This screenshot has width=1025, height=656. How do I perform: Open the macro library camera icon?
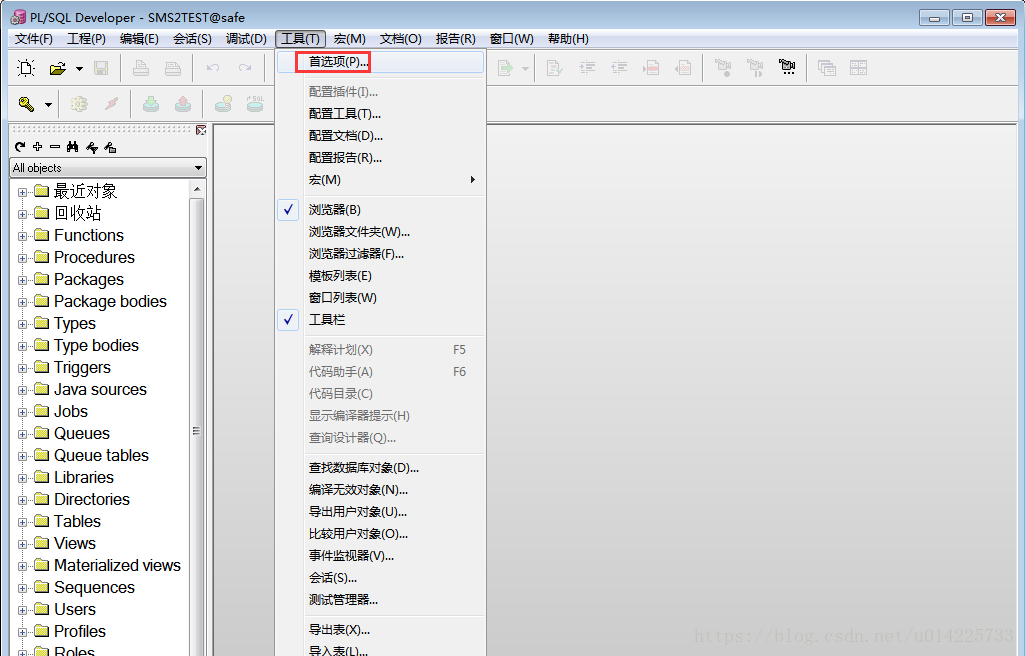[x=787, y=67]
